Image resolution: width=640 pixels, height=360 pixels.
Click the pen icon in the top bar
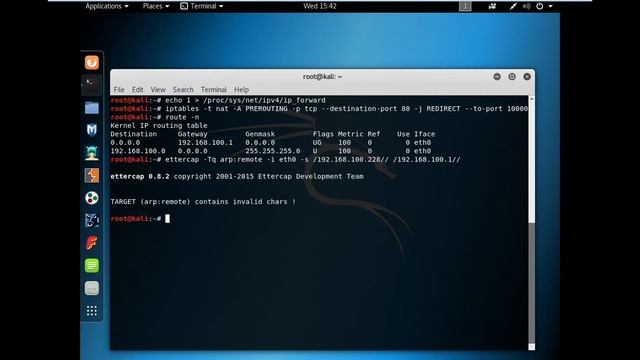[x=513, y=6]
